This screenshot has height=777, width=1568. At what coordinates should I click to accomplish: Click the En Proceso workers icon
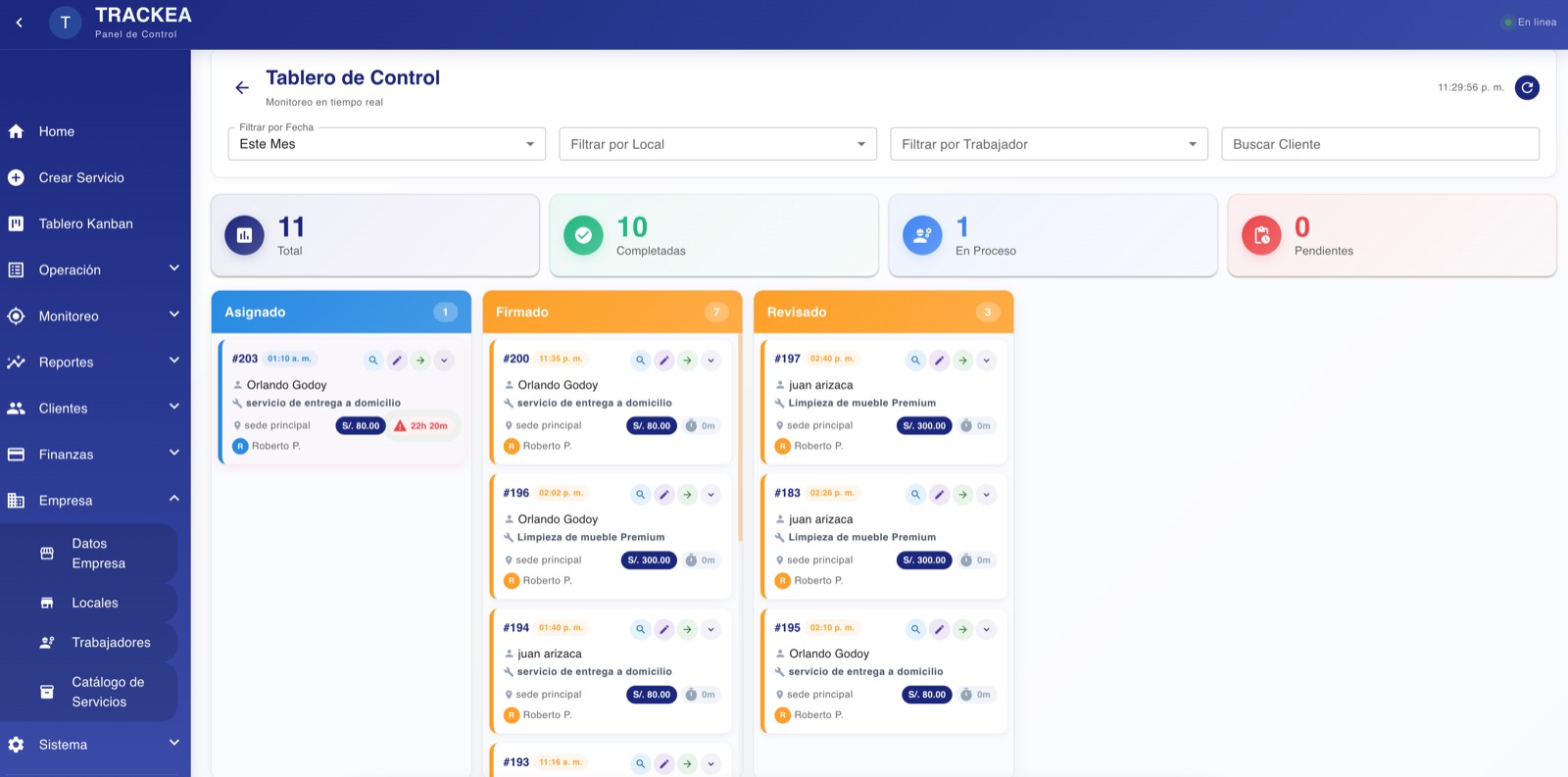click(x=922, y=235)
